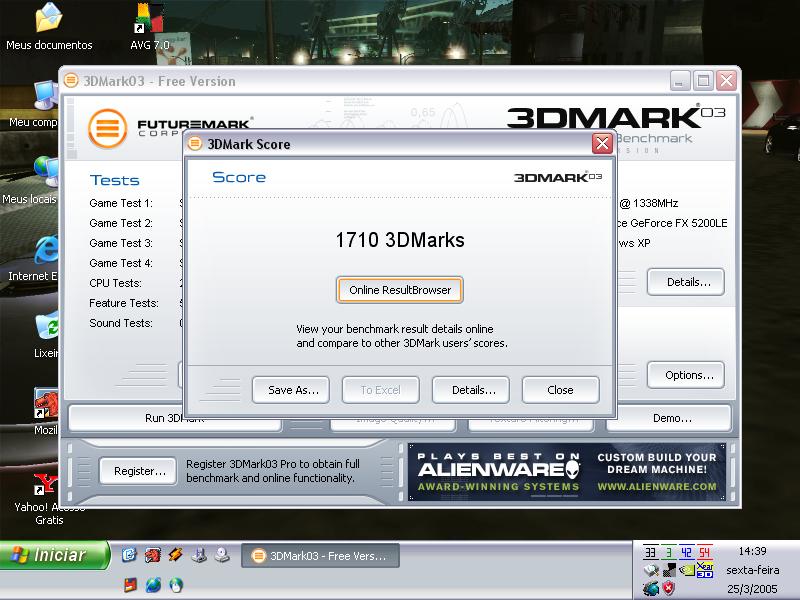Launch Mozilla from the quick launch bar

(152, 555)
